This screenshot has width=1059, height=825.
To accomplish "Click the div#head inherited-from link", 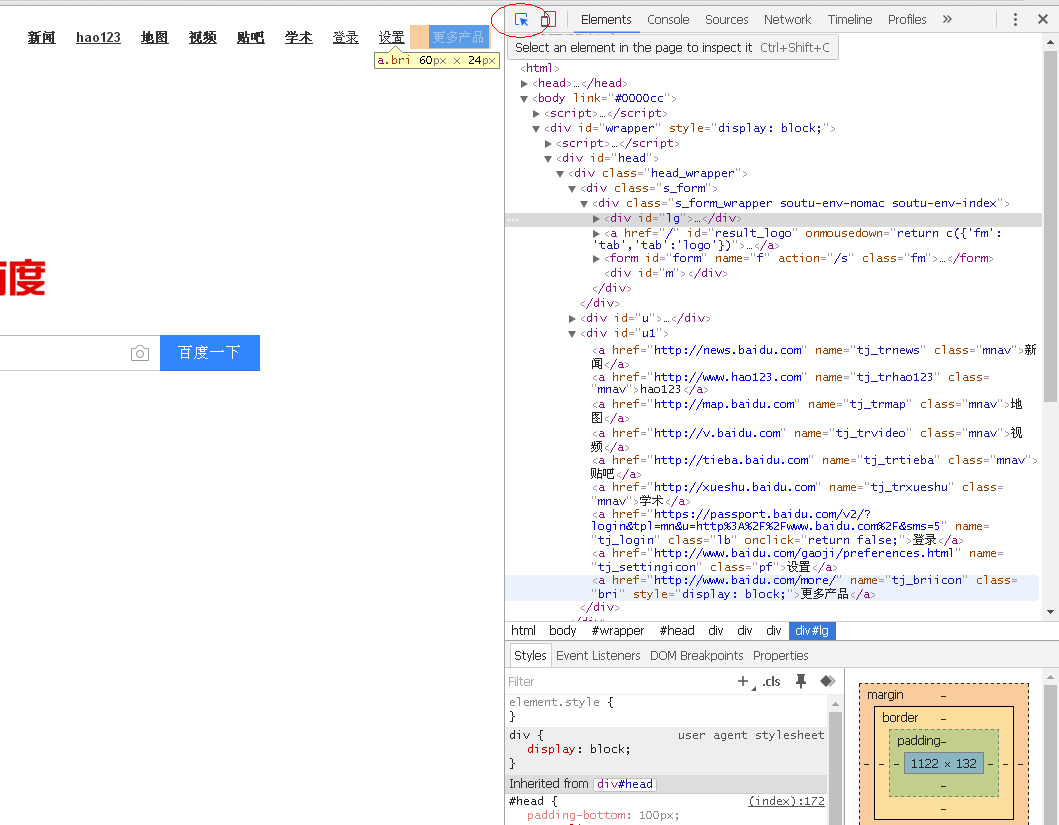I will coord(625,784).
